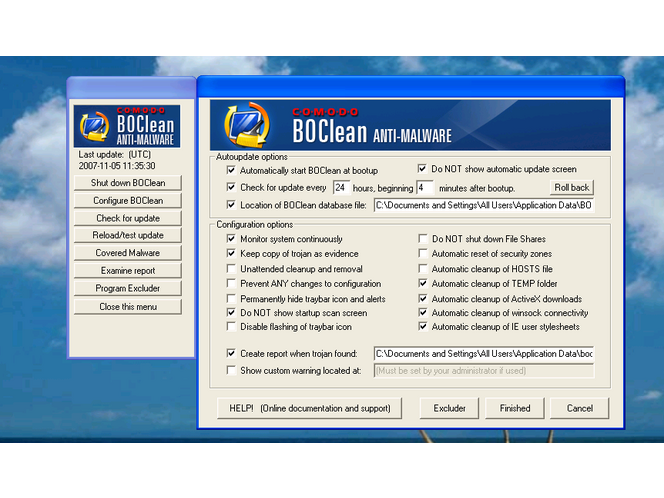Viewport: 664px width, 498px height.
Task: Click the BOClean database file path field
Action: coord(484,205)
